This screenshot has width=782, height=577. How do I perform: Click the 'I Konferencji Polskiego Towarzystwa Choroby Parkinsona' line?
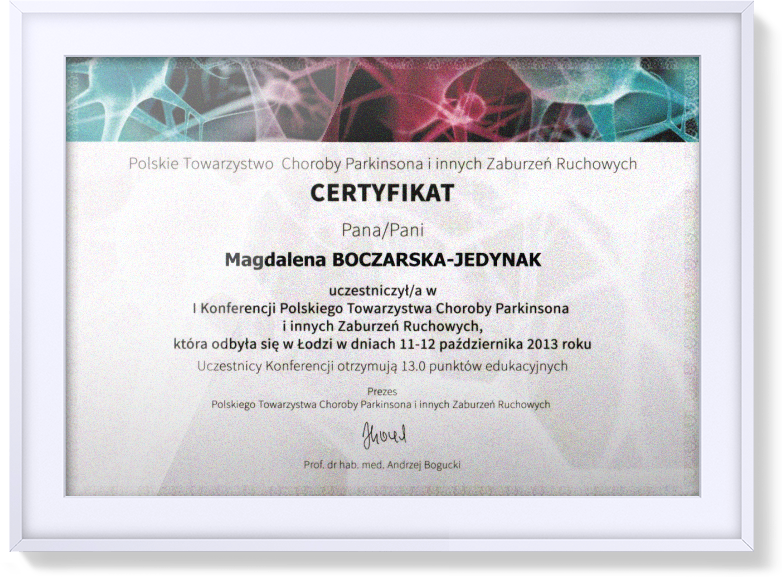tap(381, 308)
